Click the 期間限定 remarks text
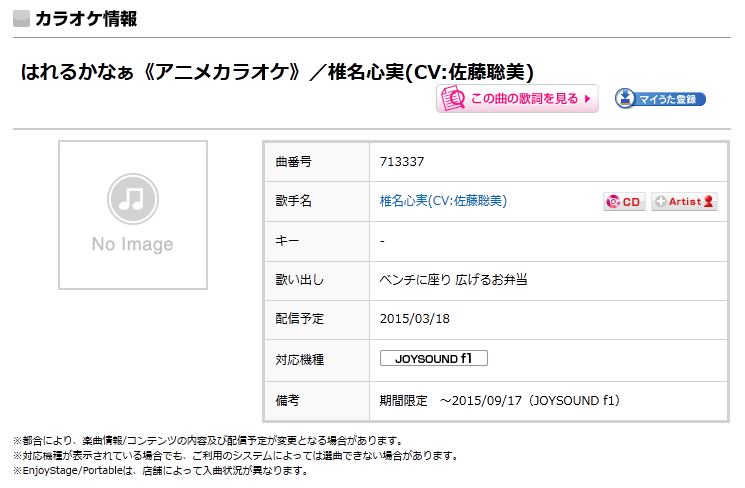 click(x=403, y=401)
